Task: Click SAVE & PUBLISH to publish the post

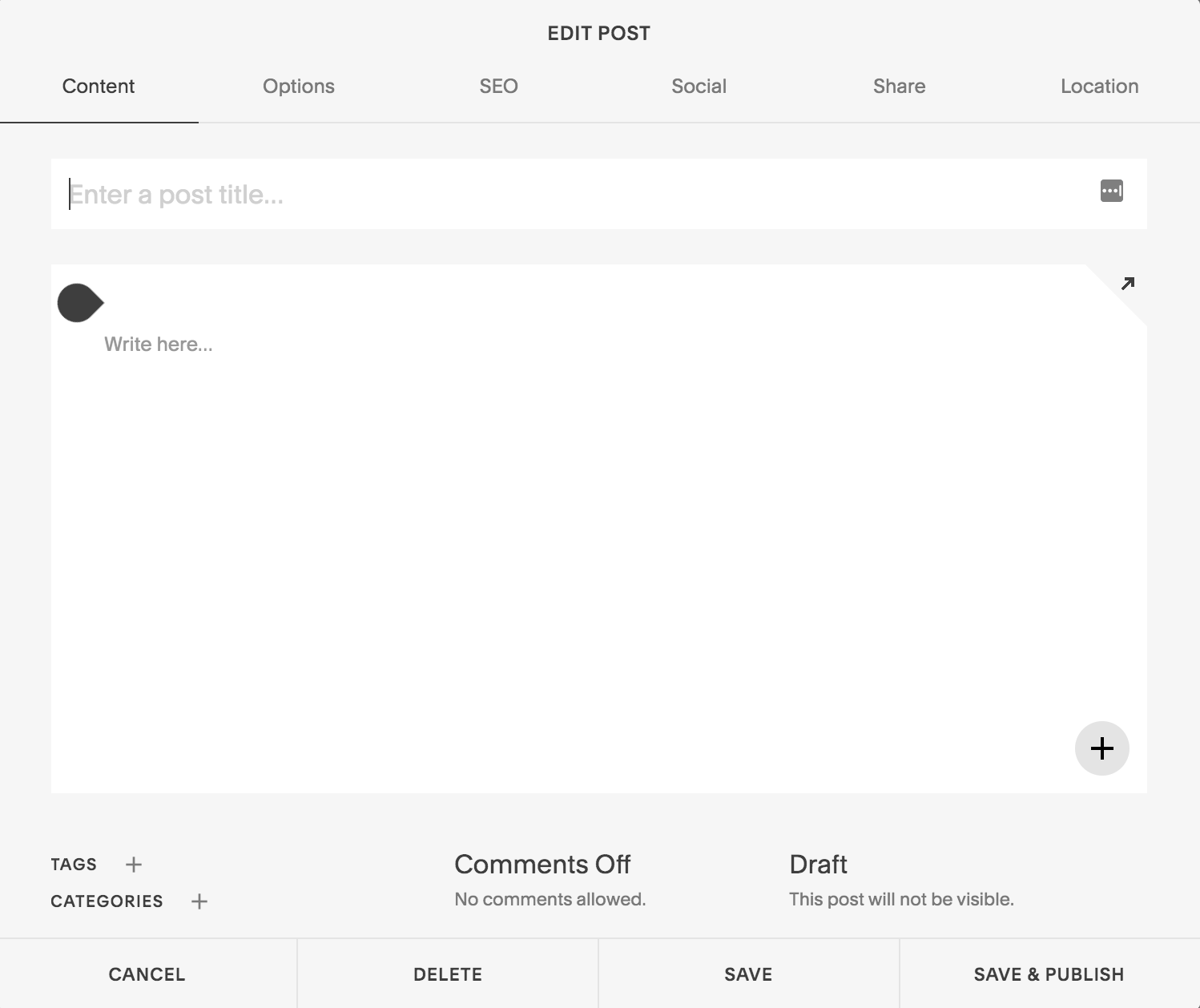Action: [1049, 974]
